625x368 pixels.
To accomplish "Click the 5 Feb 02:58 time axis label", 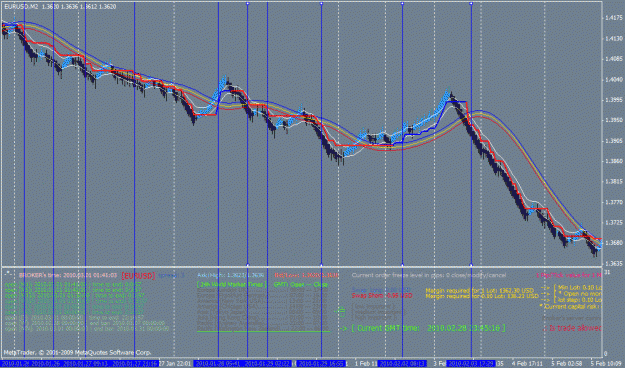I will [566, 364].
